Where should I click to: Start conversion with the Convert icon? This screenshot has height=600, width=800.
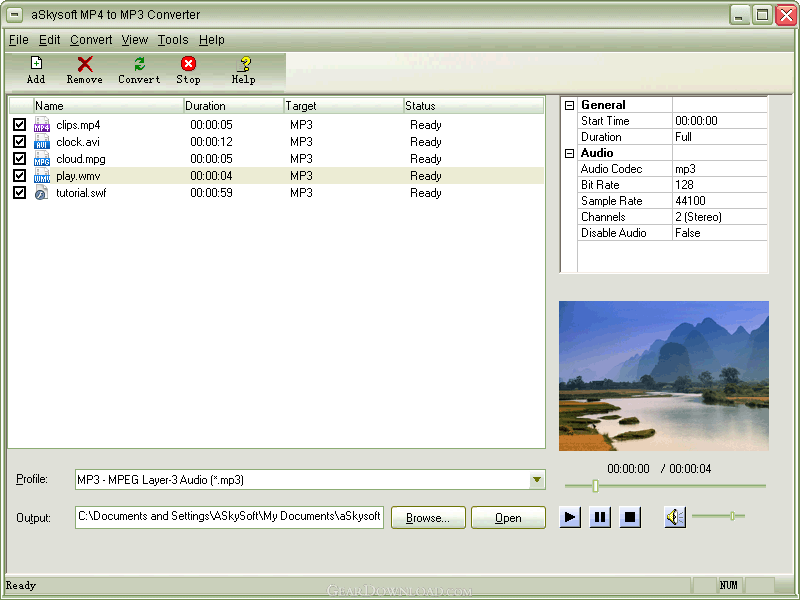coord(139,70)
